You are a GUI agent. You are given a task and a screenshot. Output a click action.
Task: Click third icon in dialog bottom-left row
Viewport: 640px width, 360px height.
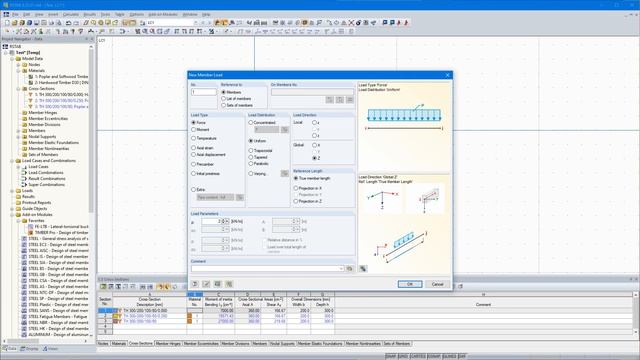click(x=218, y=284)
